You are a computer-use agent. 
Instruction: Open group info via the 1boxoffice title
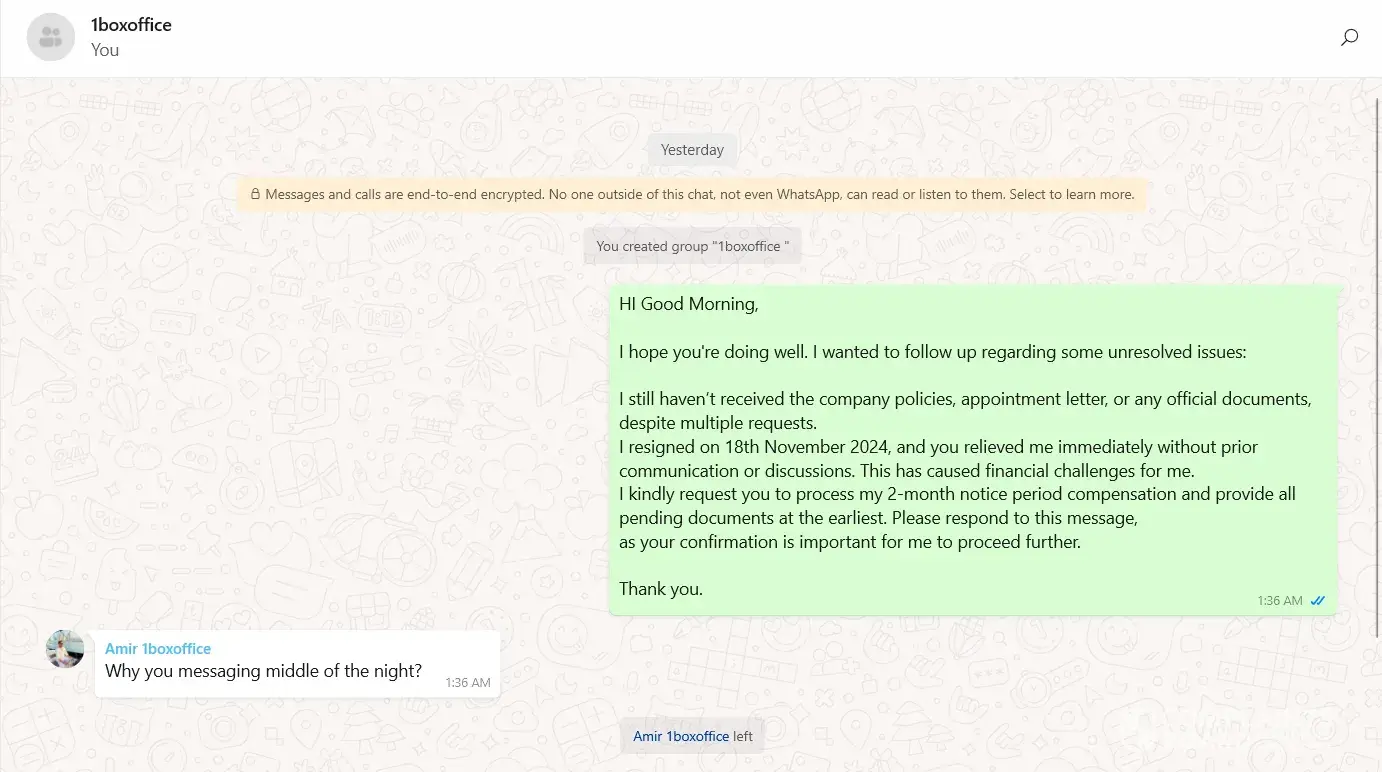click(x=131, y=25)
